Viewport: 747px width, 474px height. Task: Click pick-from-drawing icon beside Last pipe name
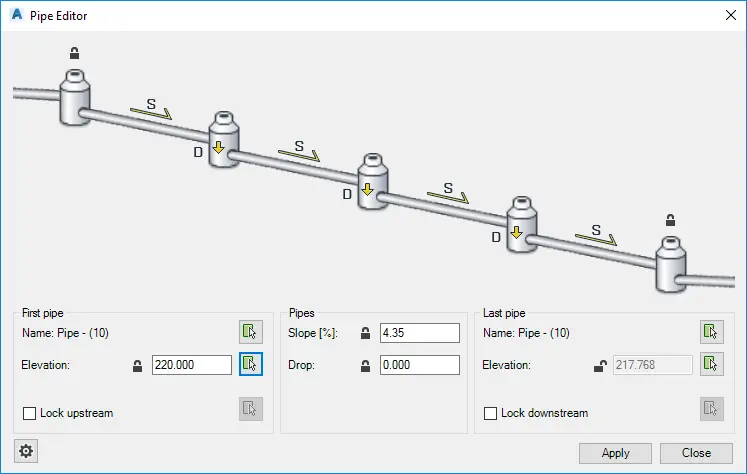[712, 332]
